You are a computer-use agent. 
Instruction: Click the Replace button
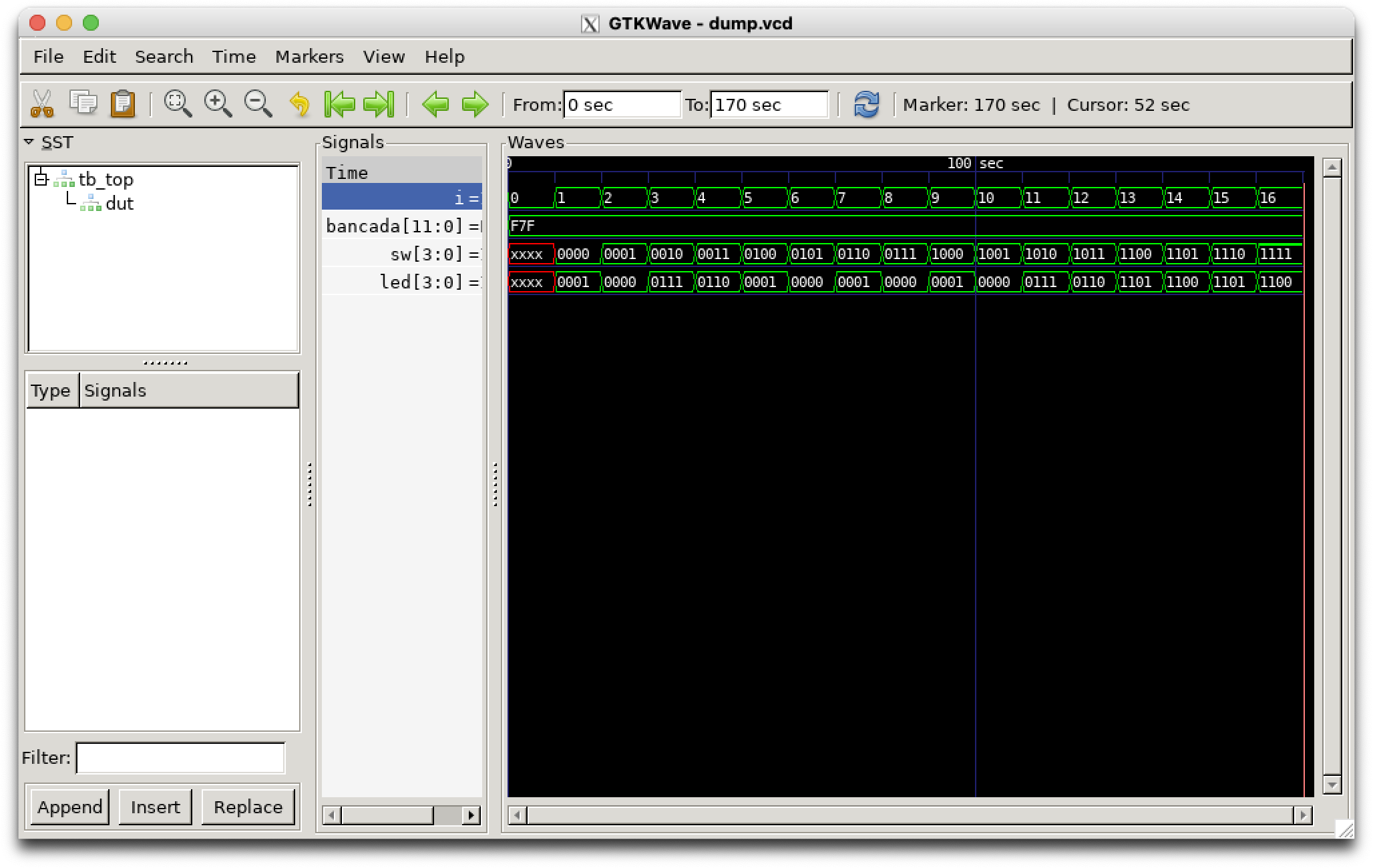point(248,807)
